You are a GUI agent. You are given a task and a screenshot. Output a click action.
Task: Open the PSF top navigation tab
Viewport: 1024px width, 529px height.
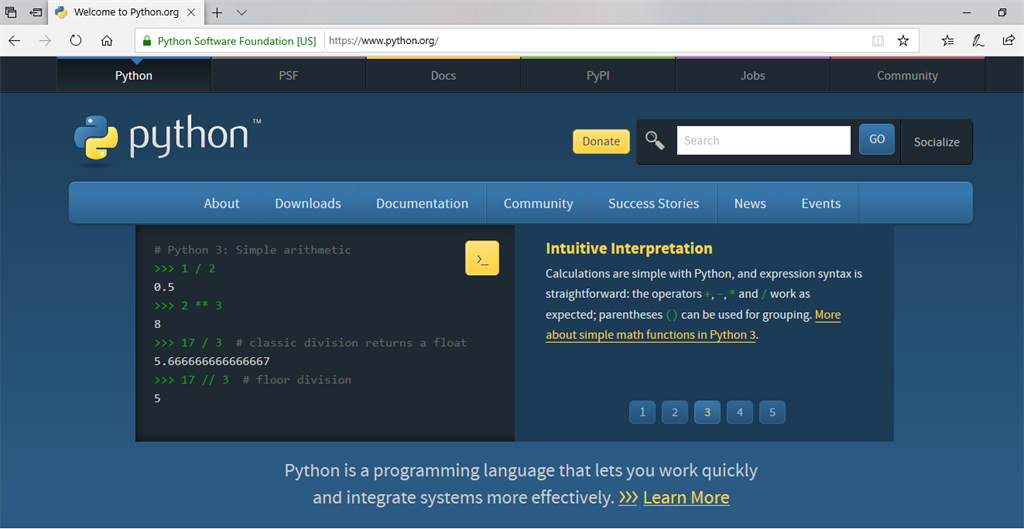point(288,76)
